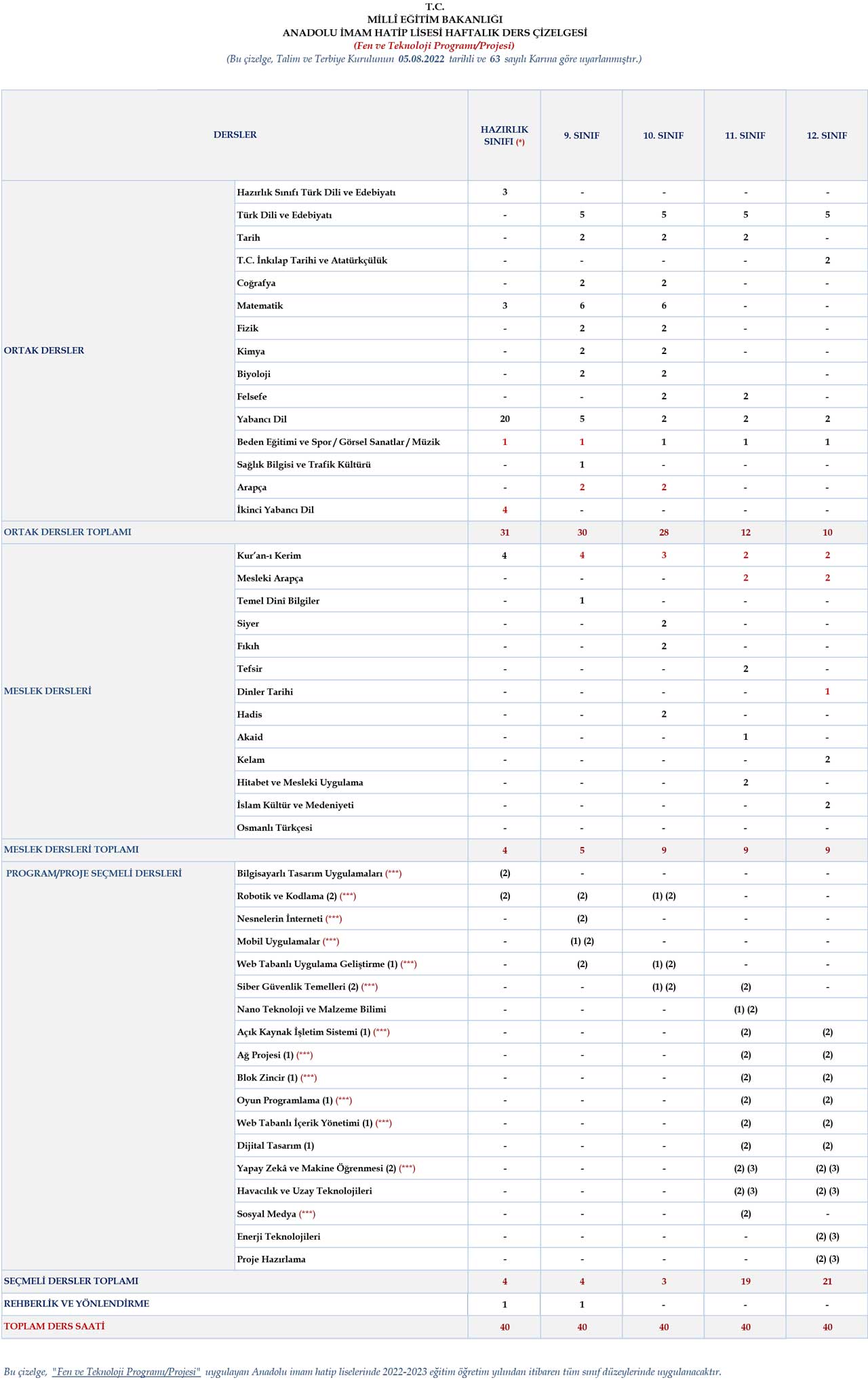Click the ORTAK DERSLER TOPLAMI row label

click(x=68, y=532)
